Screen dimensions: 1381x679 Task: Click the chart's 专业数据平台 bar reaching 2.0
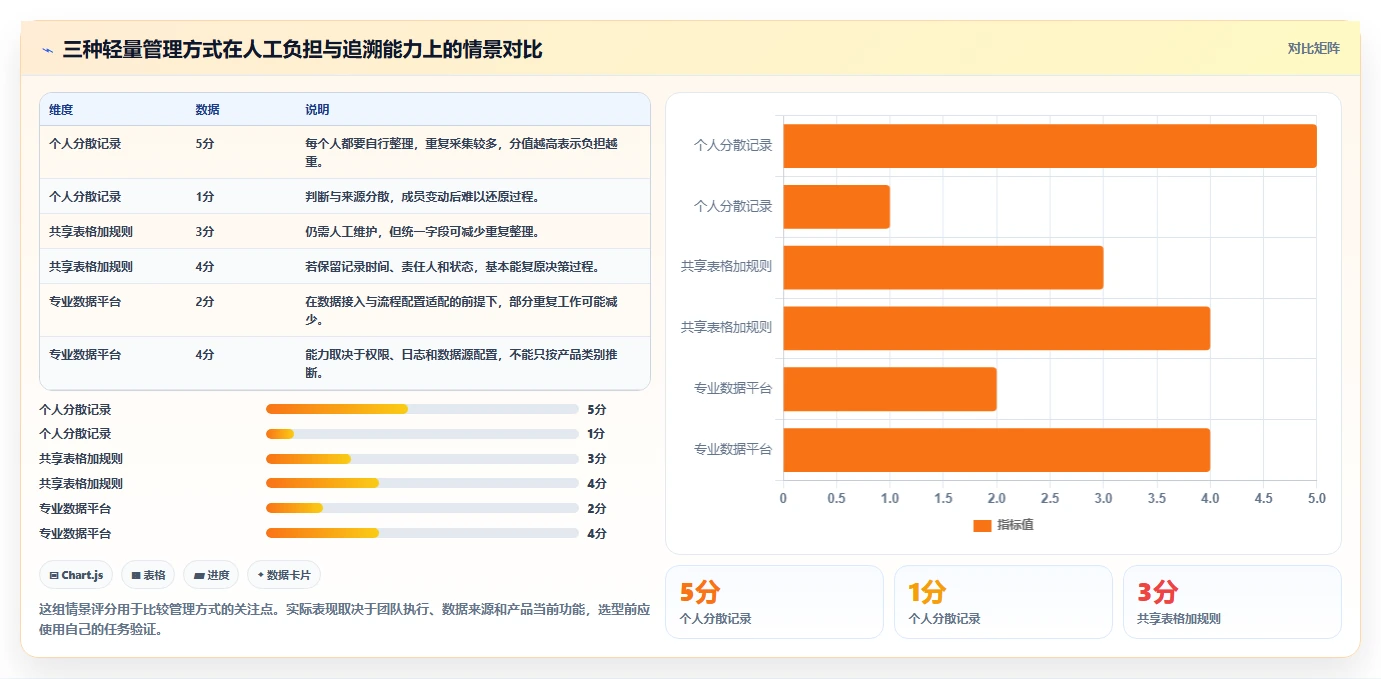(x=890, y=389)
